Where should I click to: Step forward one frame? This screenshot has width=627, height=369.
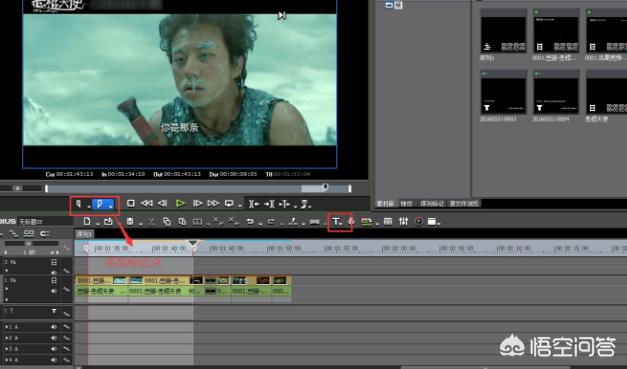tap(198, 203)
